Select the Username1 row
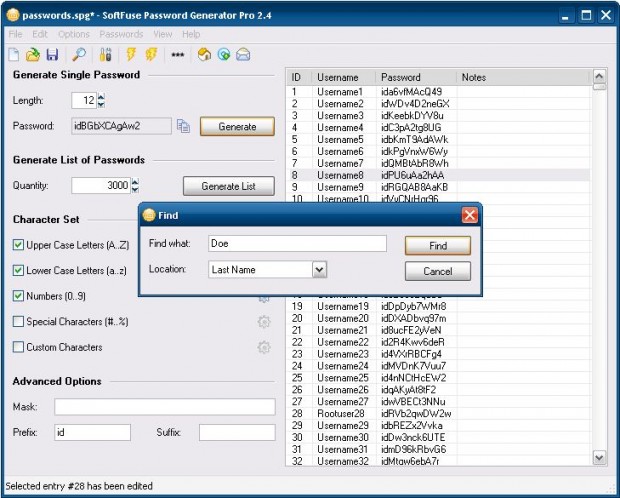620x498 pixels. (438, 92)
